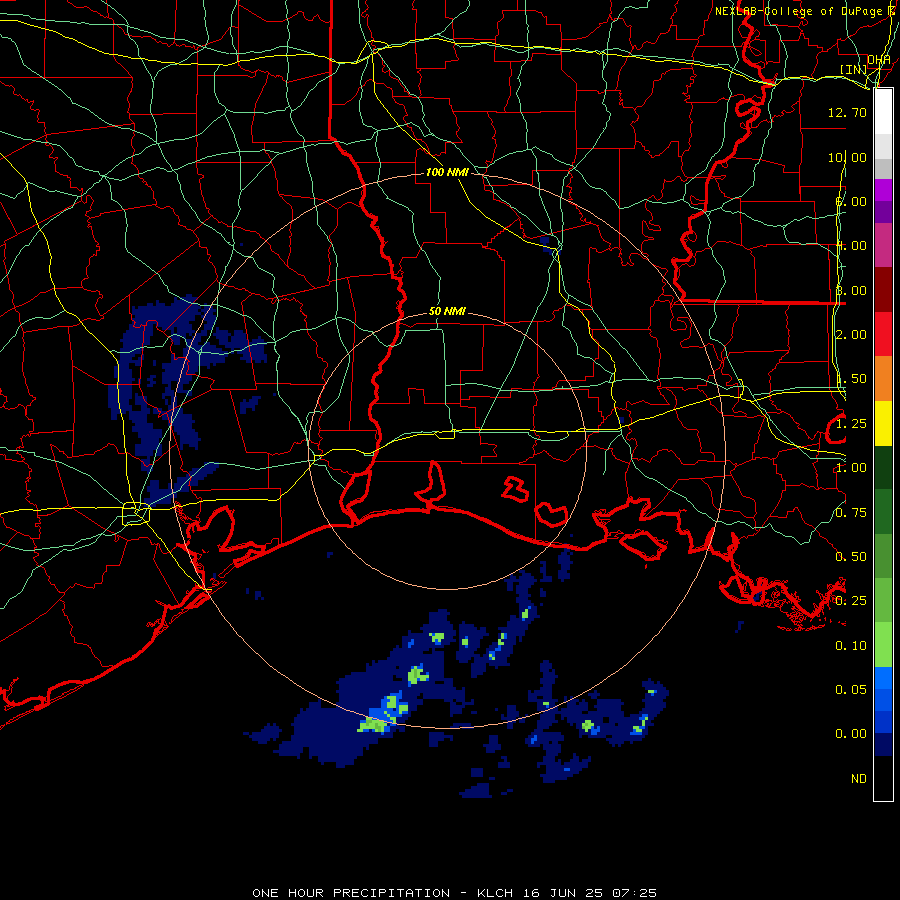Screen dimensions: 900x900
Task: Click the 100 NMI range ring label
Action: 447,172
